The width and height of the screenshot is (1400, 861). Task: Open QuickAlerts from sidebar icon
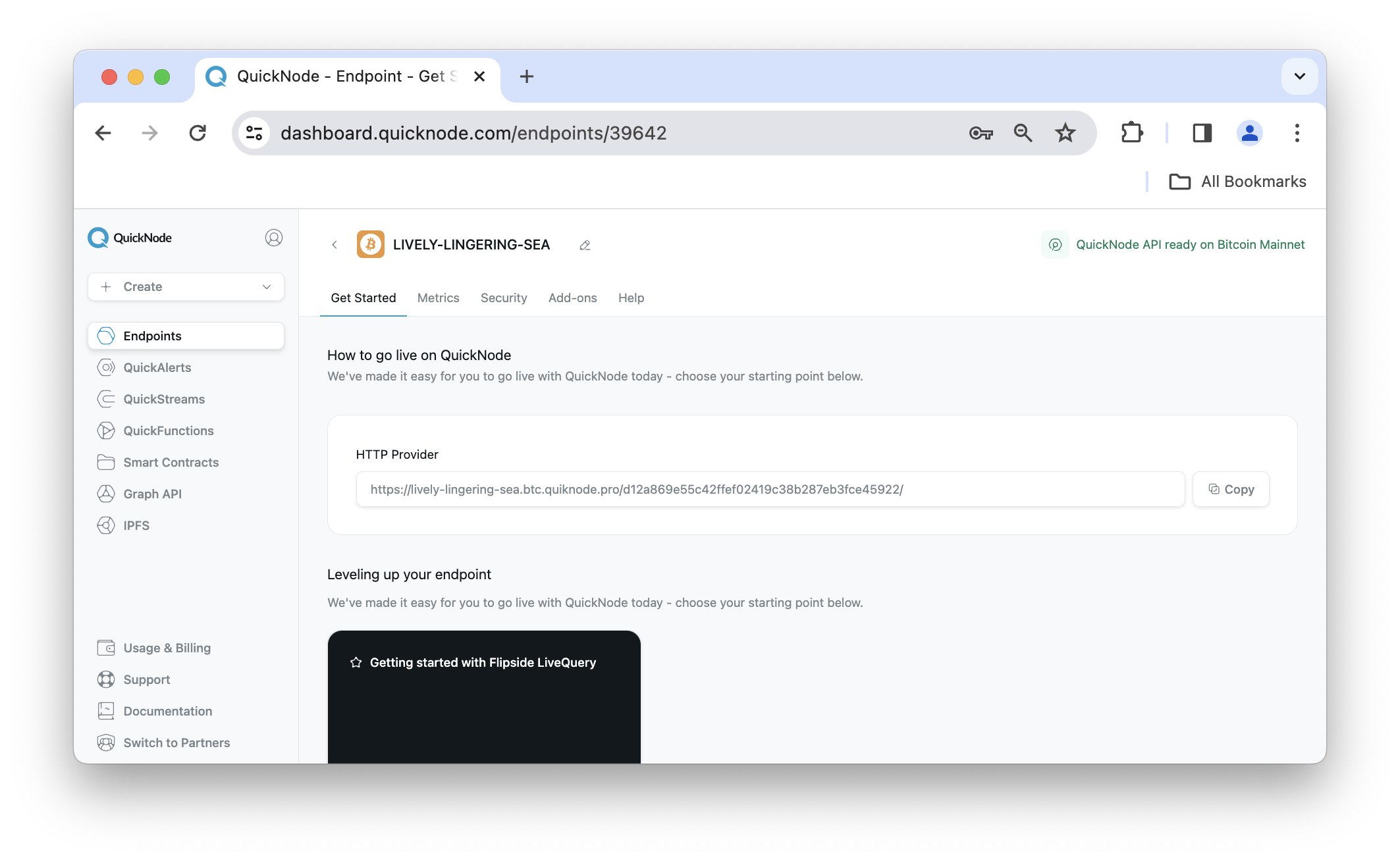tap(106, 367)
